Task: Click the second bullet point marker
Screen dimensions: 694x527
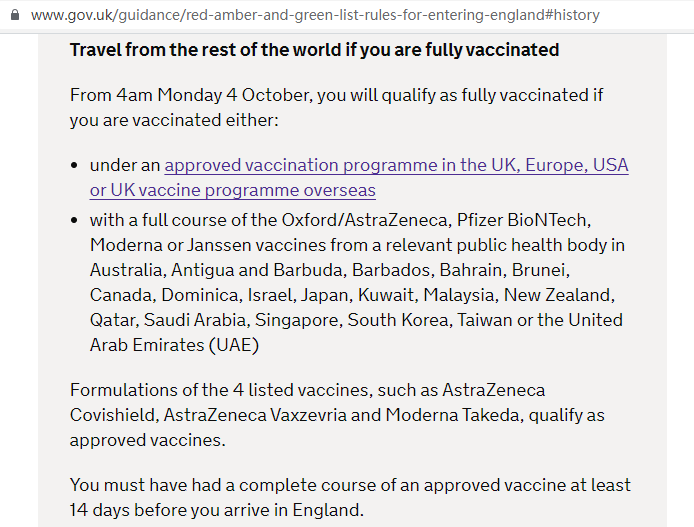Action: click(74, 220)
